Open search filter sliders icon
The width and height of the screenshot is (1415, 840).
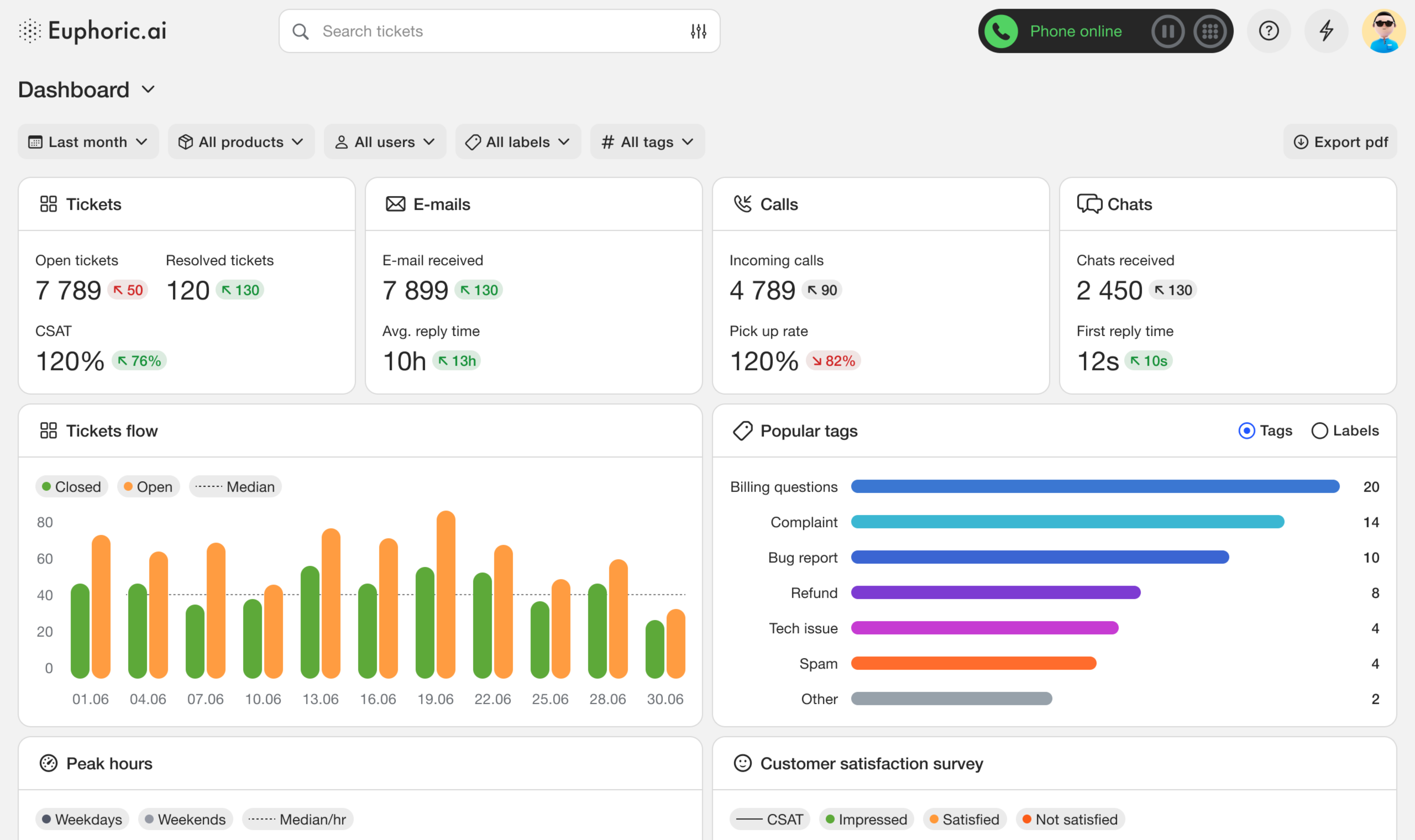pyautogui.click(x=698, y=31)
